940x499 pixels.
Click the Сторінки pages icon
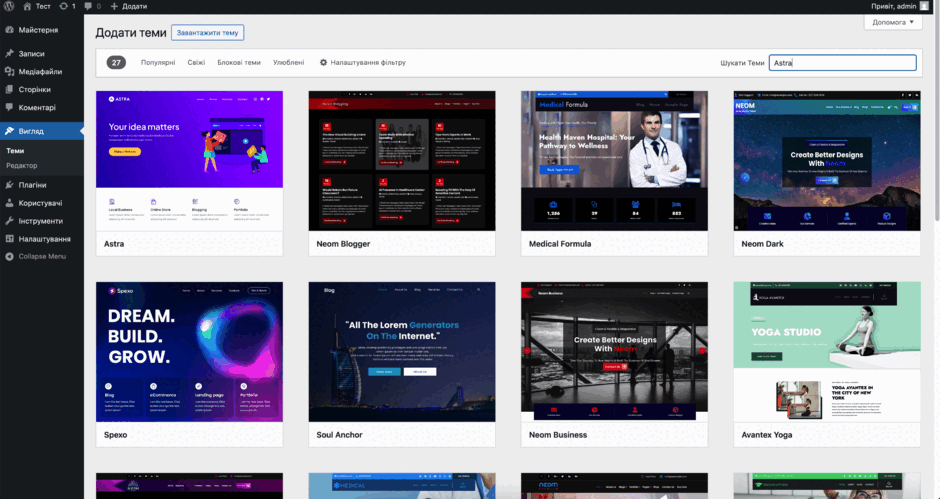coord(9,89)
